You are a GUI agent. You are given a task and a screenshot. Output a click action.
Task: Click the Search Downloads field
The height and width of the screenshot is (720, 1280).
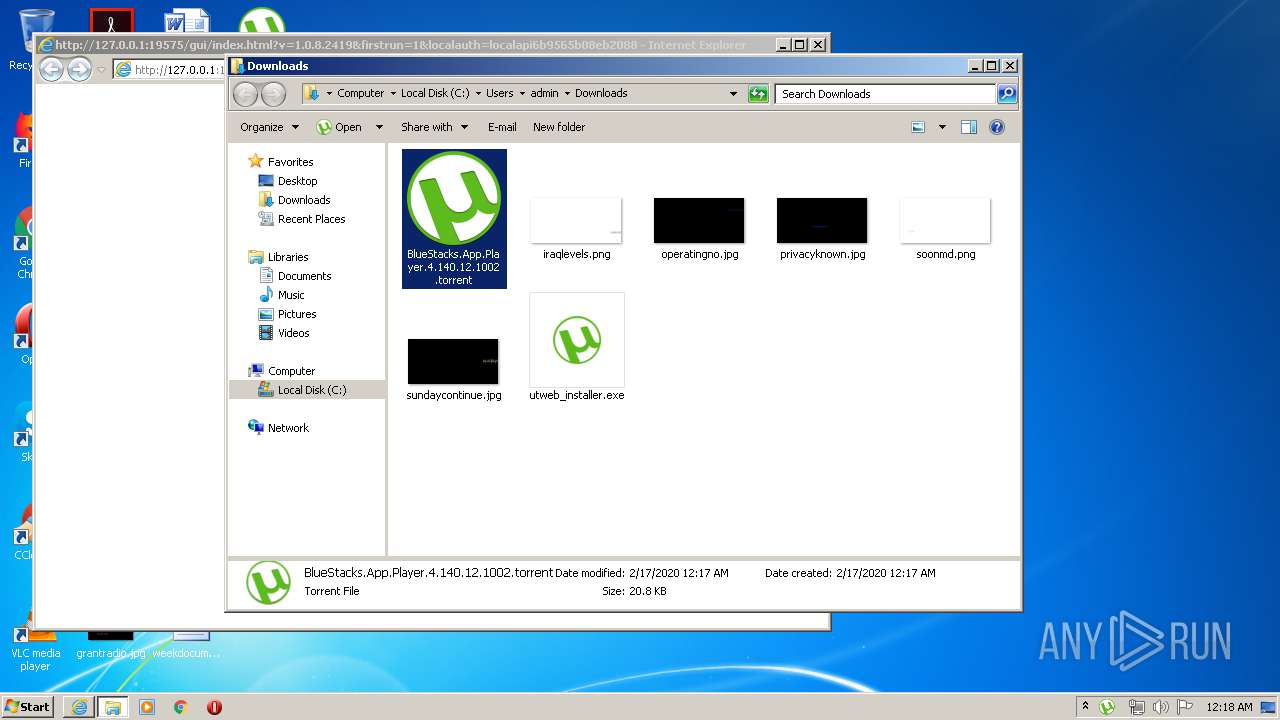[x=885, y=94]
